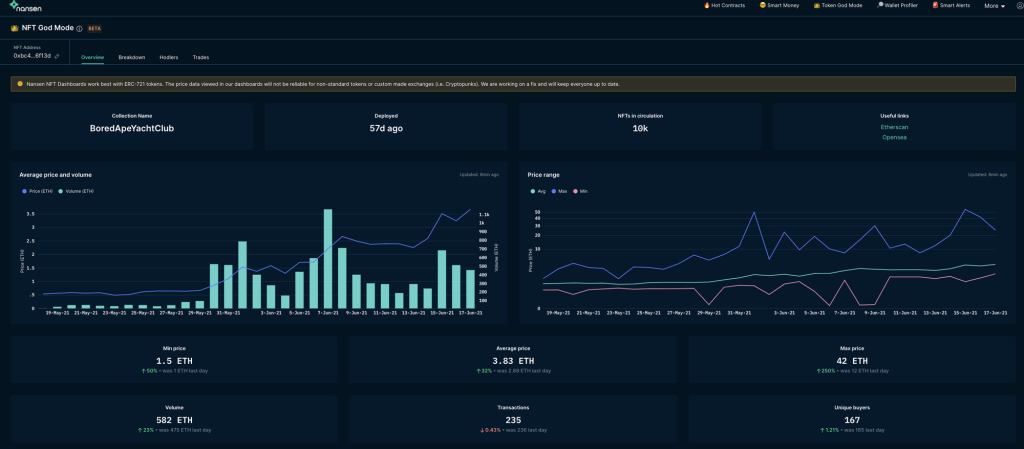Switch to the Hodlers tab
The height and width of the screenshot is (449, 1024).
coord(168,57)
